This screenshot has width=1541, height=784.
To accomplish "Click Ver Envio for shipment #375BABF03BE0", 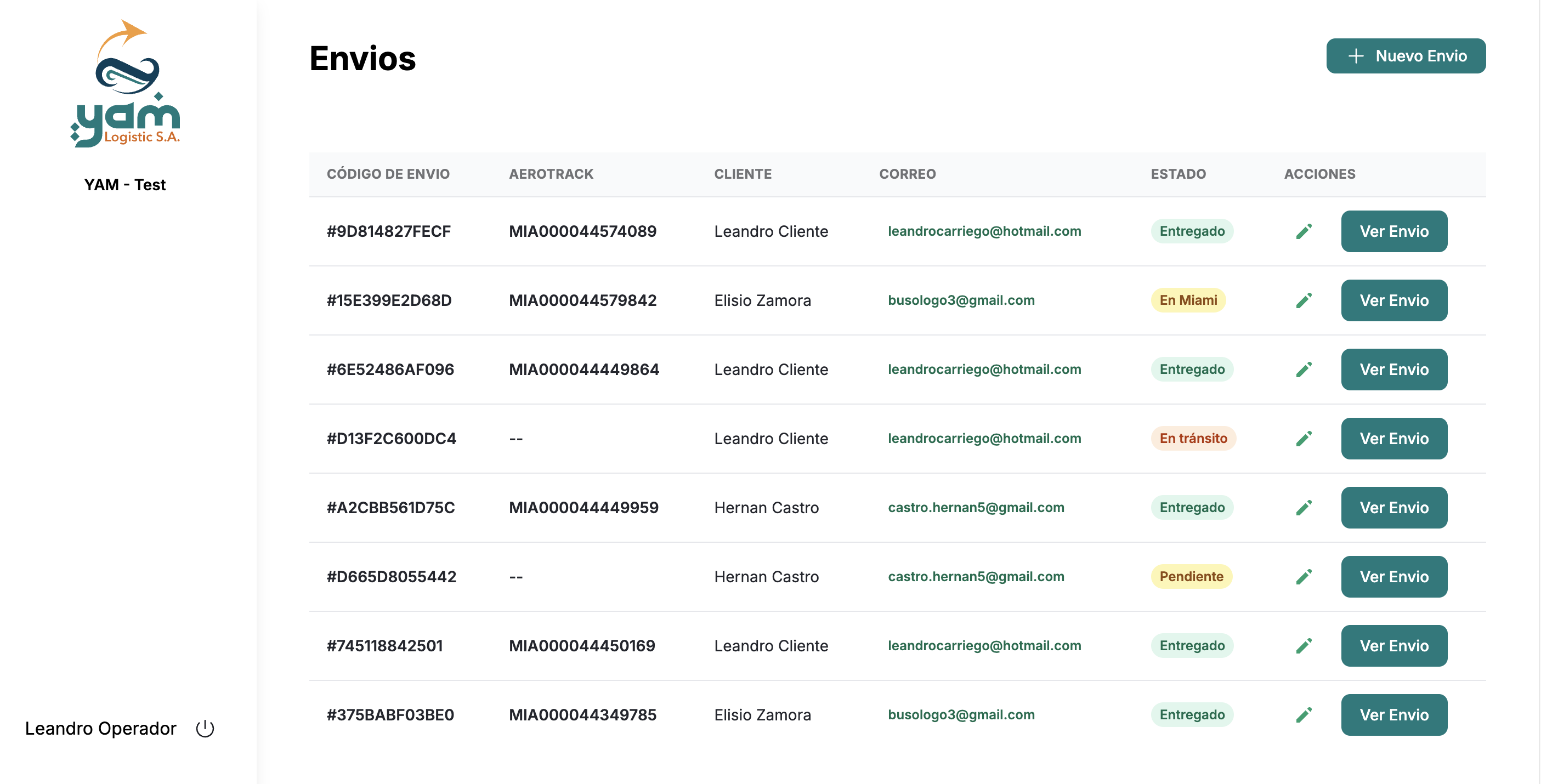I will pos(1393,714).
